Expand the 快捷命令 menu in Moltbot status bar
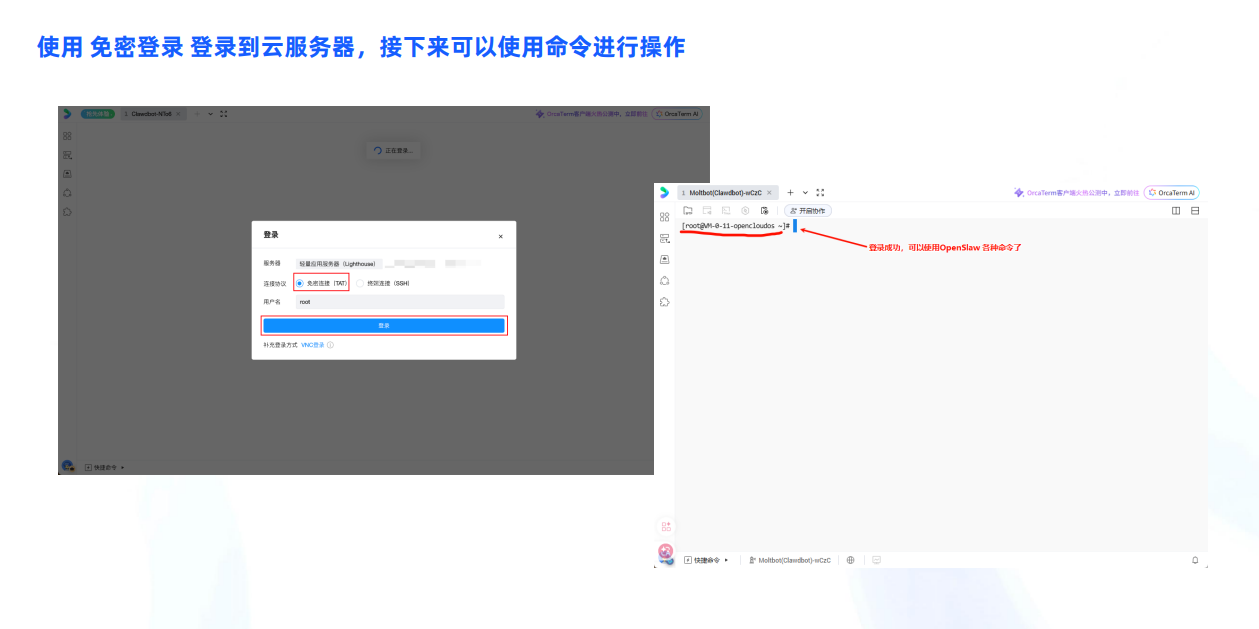Screen dimensions: 1259x629 click(706, 560)
